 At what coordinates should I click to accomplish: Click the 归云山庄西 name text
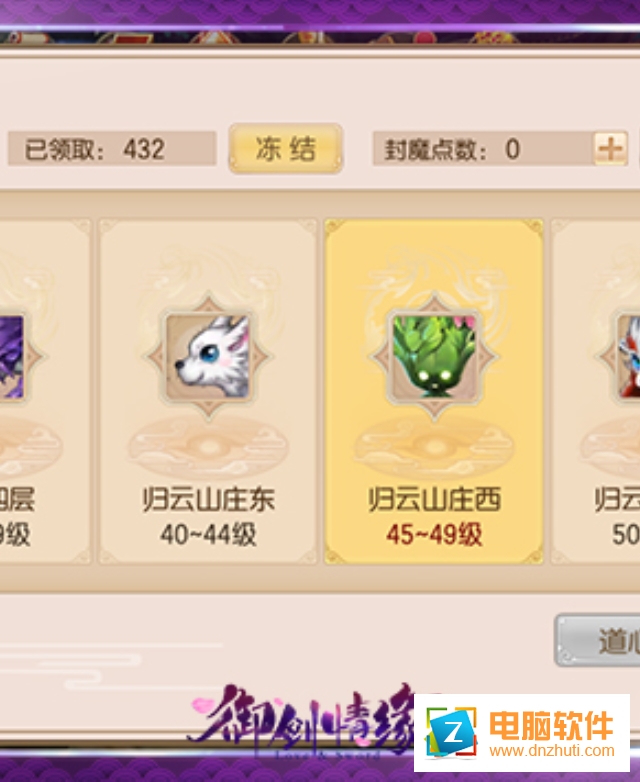tap(434, 500)
